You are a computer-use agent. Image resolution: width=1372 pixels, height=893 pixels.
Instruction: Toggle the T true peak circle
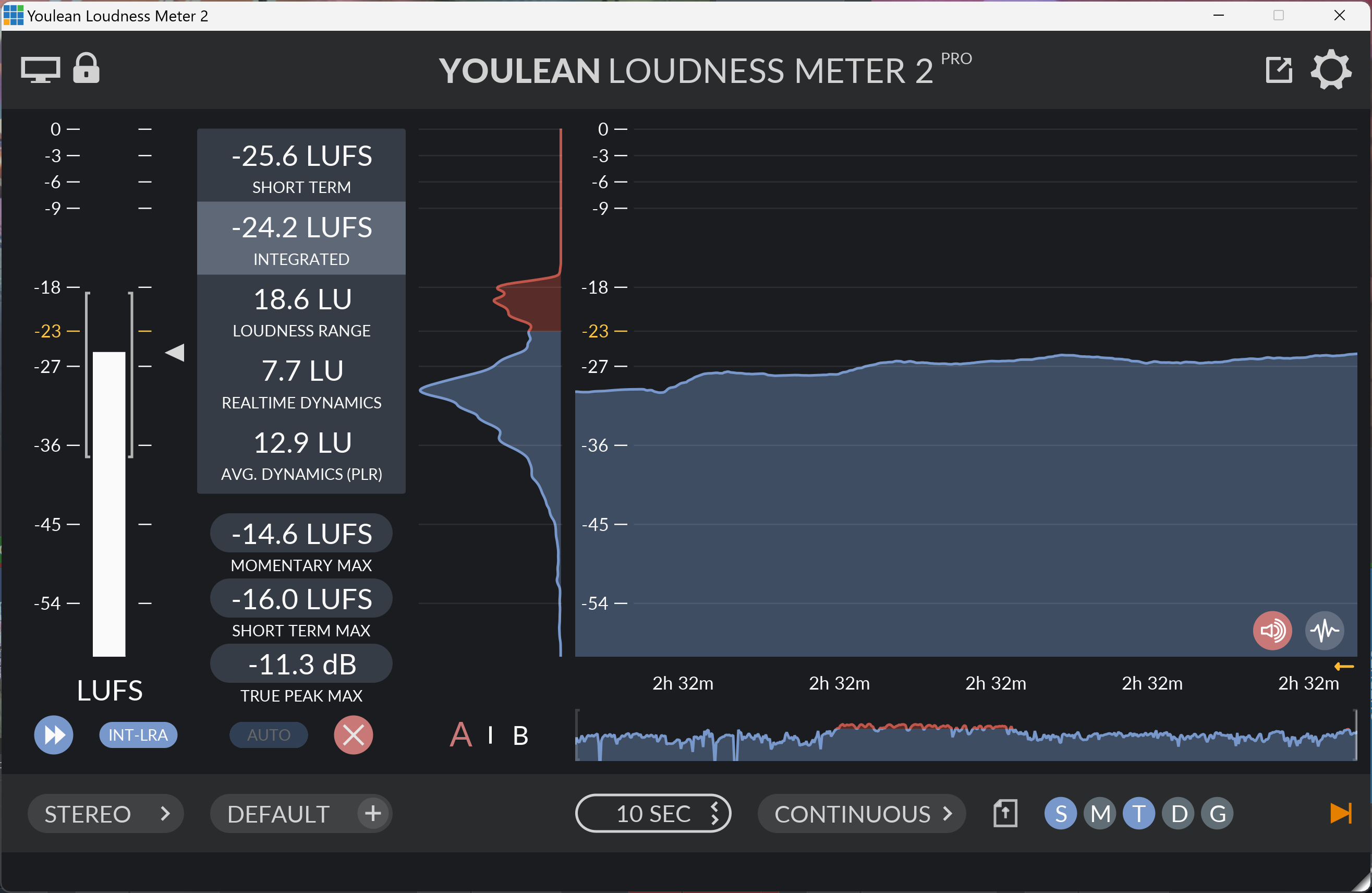1138,813
